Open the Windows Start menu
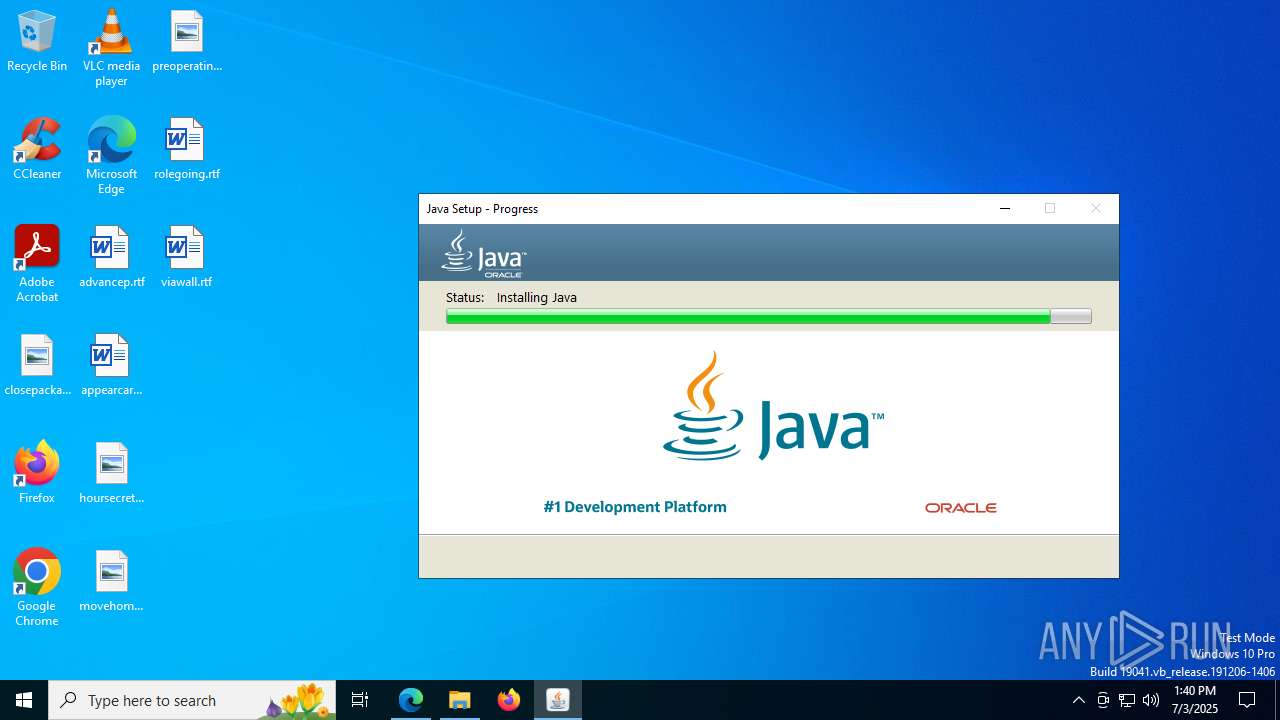 click(24, 700)
